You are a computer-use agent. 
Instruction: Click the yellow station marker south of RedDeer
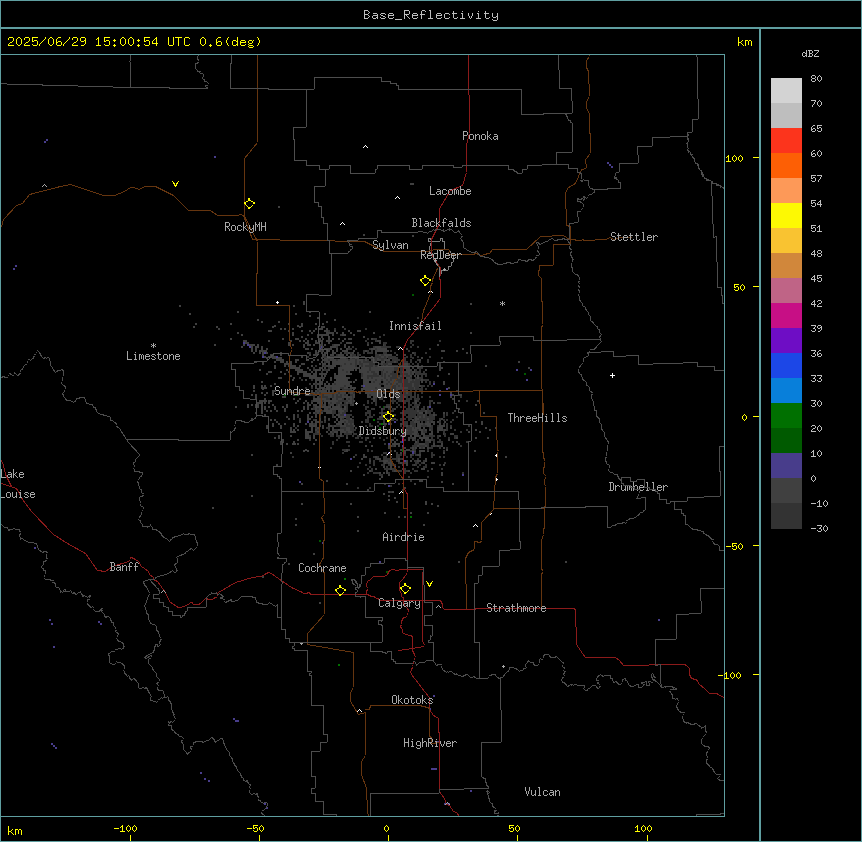pyautogui.click(x=425, y=281)
